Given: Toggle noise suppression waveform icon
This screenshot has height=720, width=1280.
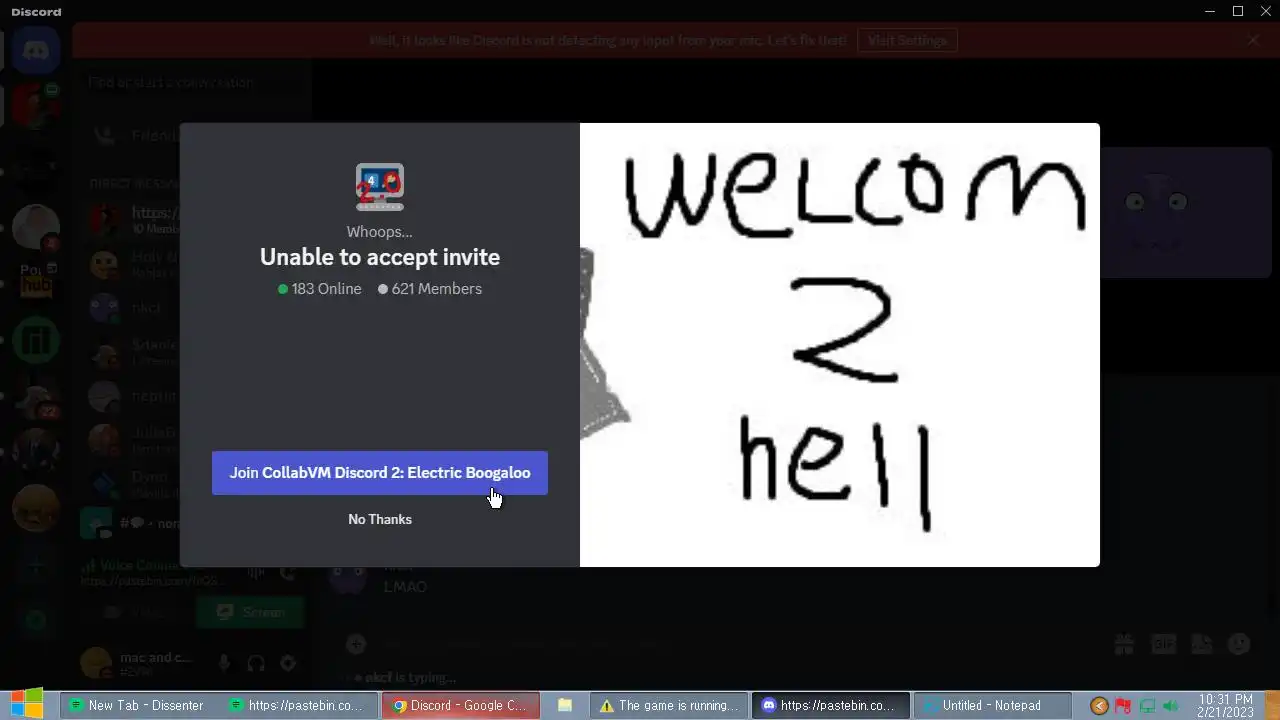Looking at the screenshot, I should [x=256, y=573].
